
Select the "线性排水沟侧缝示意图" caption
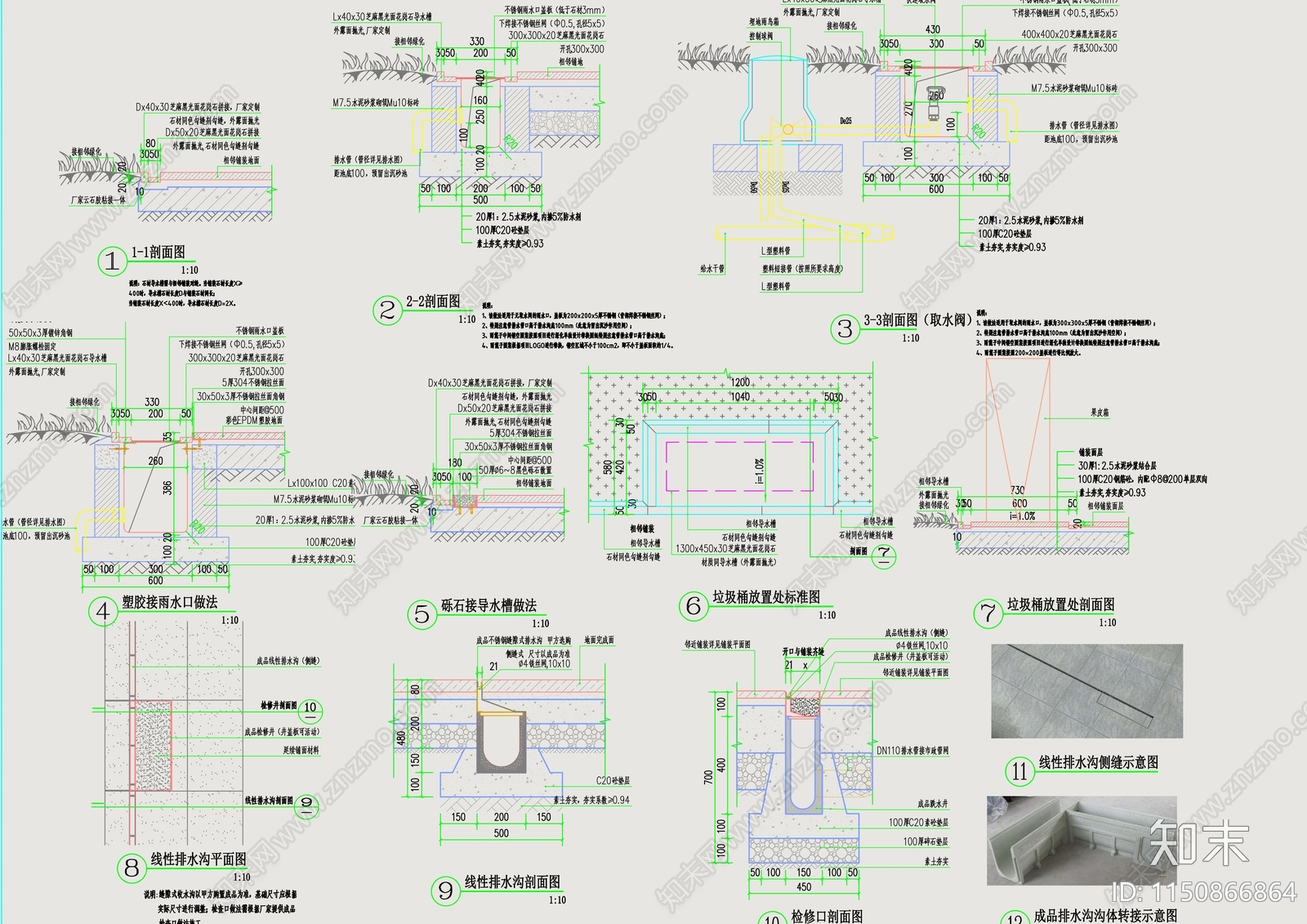pos(1099,762)
